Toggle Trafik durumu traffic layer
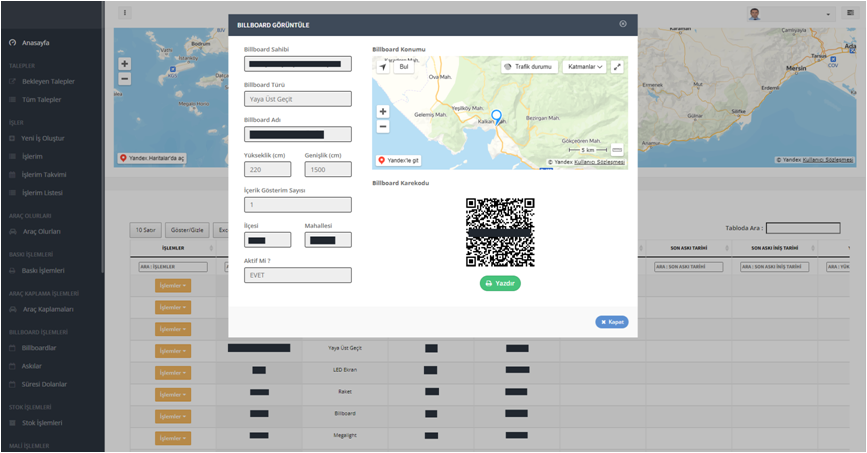867x453 pixels. tap(529, 67)
